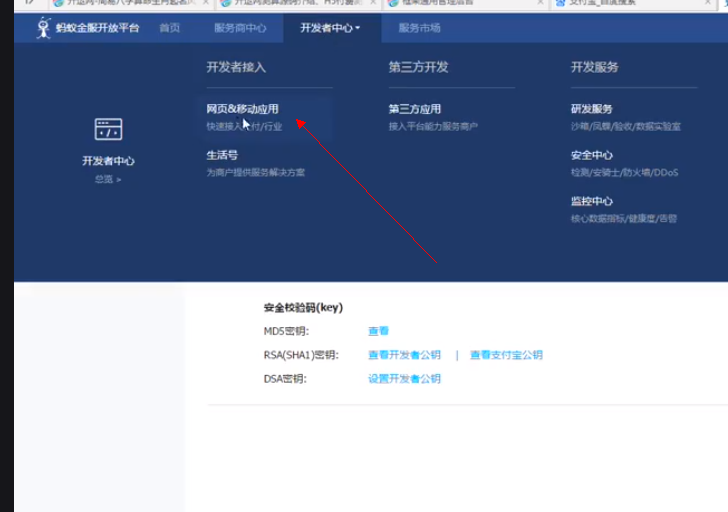Click the 检测/安骑士/防火墙/DDoS subtitle
The image size is (728, 512).
point(624,172)
